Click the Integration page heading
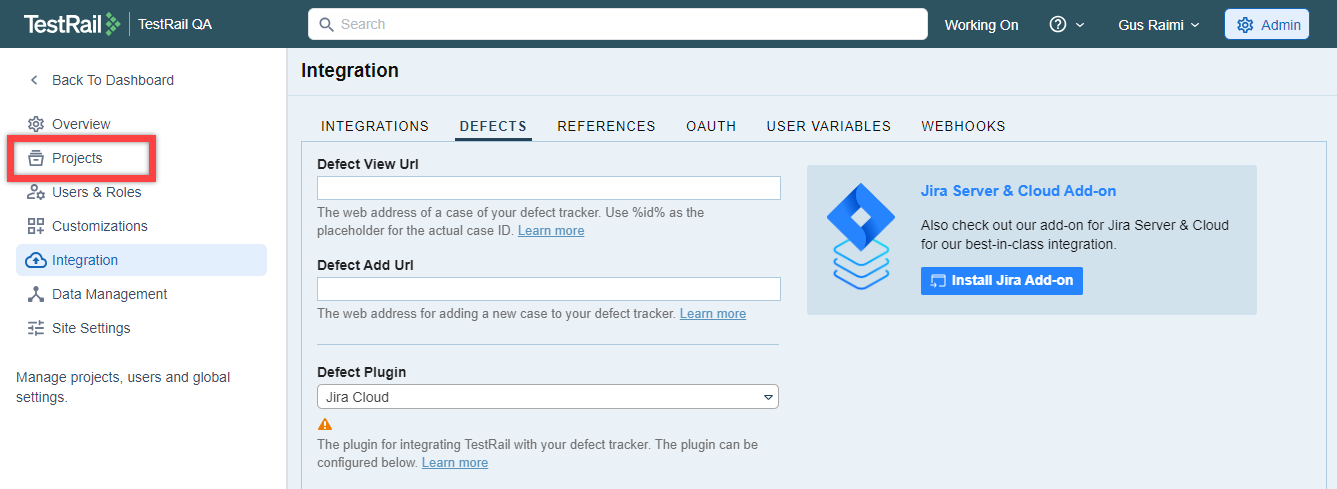Viewport: 1337px width, 489px height. click(350, 70)
